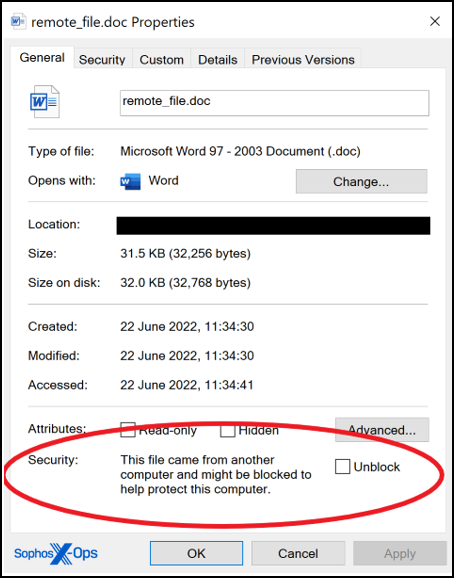
Task: Click the Word document icon in title bar
Action: click(18, 21)
